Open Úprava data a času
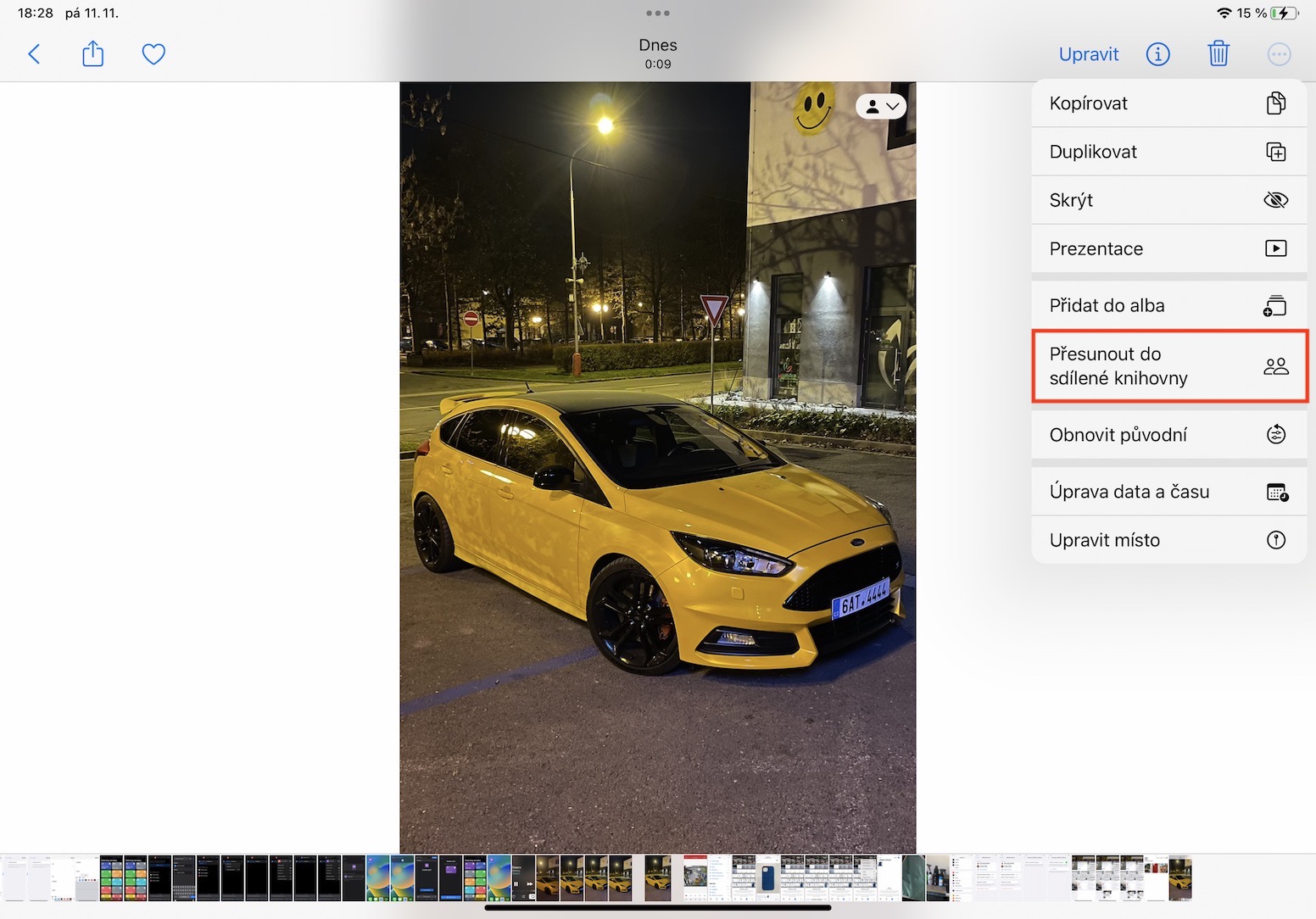The height and width of the screenshot is (919, 1316). pyautogui.click(x=1168, y=492)
